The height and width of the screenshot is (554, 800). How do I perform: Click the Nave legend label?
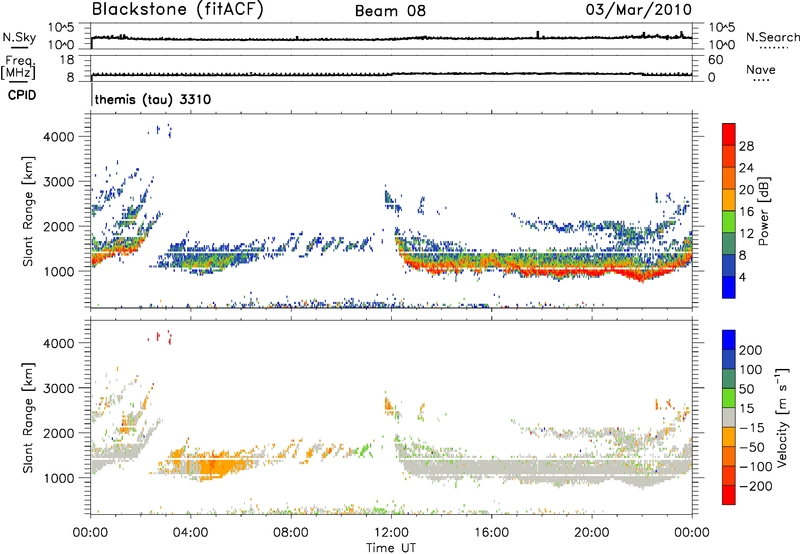tap(761, 69)
